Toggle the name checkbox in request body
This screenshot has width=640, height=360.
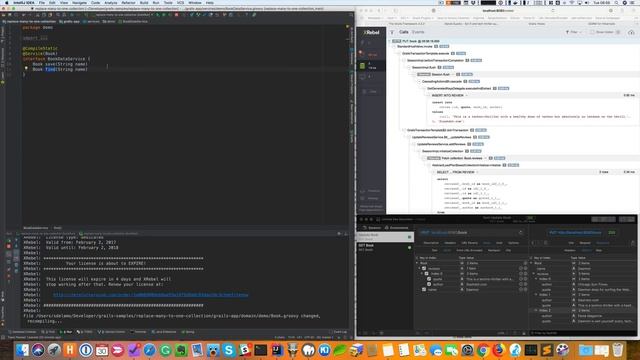click(424, 289)
